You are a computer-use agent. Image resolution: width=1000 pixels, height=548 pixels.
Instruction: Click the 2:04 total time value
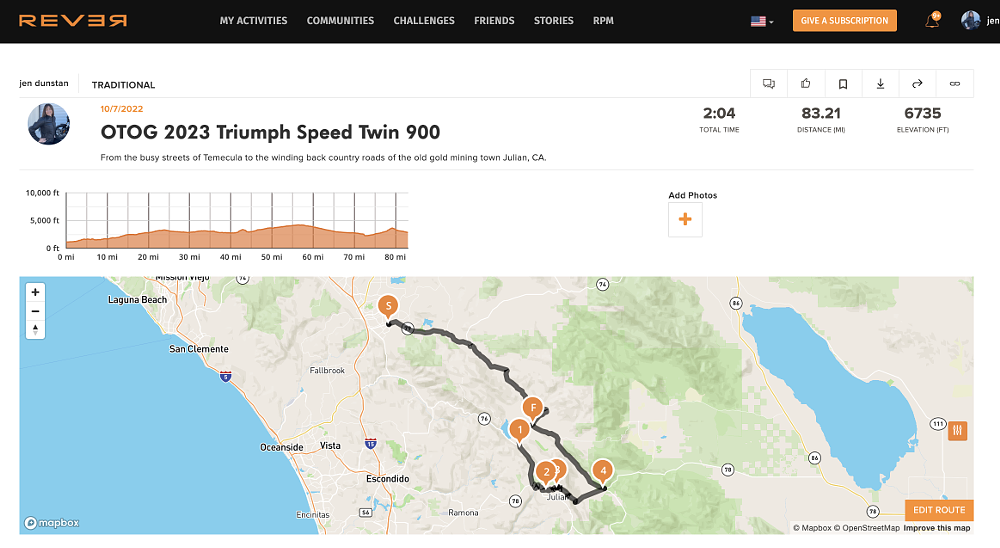pyautogui.click(x=719, y=114)
